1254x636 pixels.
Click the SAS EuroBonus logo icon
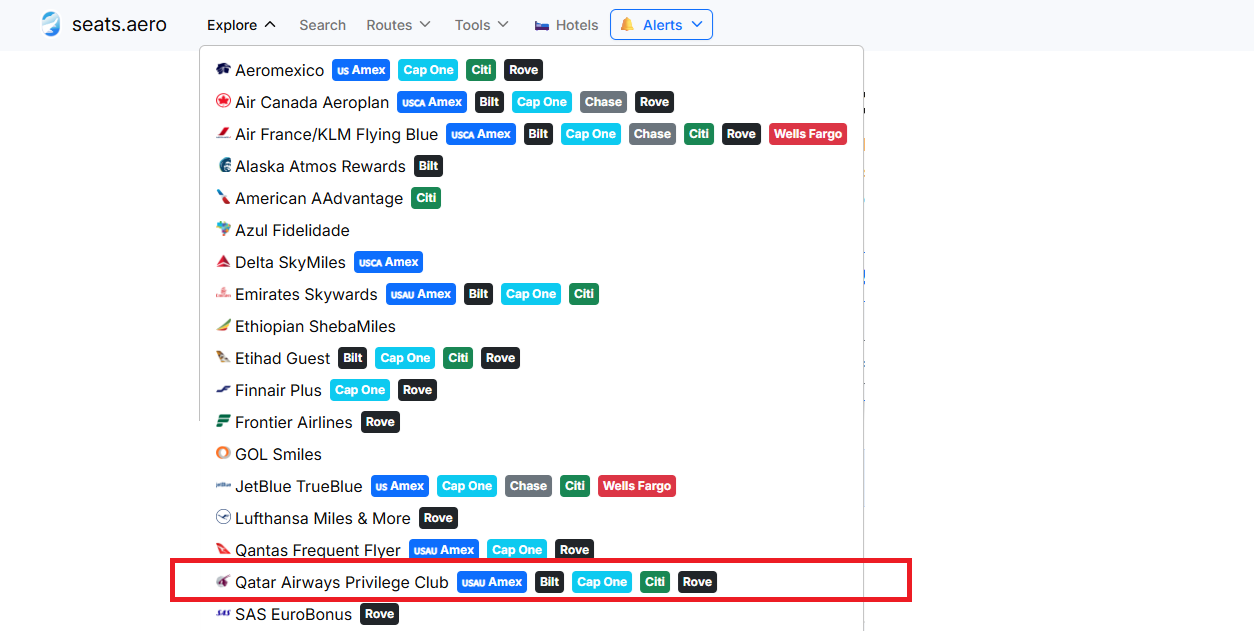223,613
